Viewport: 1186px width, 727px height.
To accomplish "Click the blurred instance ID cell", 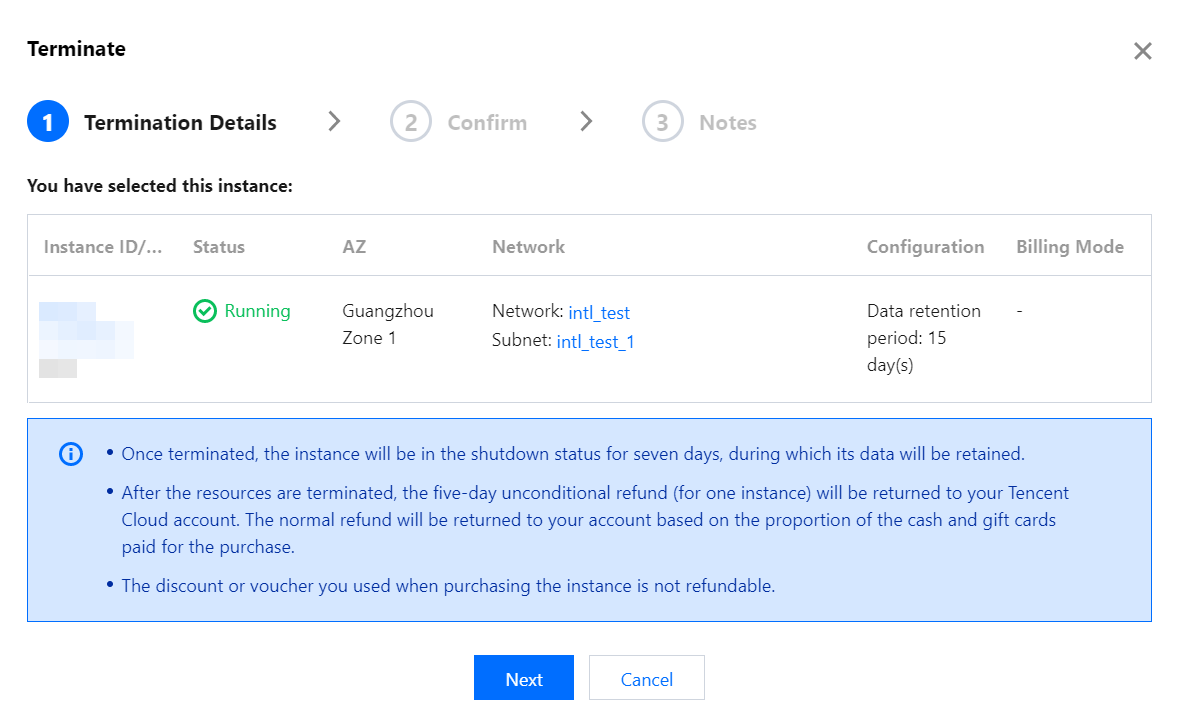I will [86, 339].
